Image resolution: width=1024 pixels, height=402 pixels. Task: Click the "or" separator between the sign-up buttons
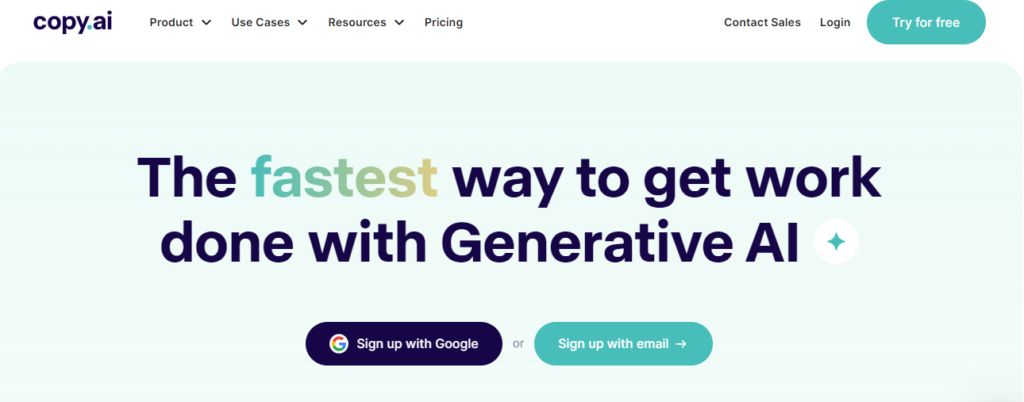point(519,344)
